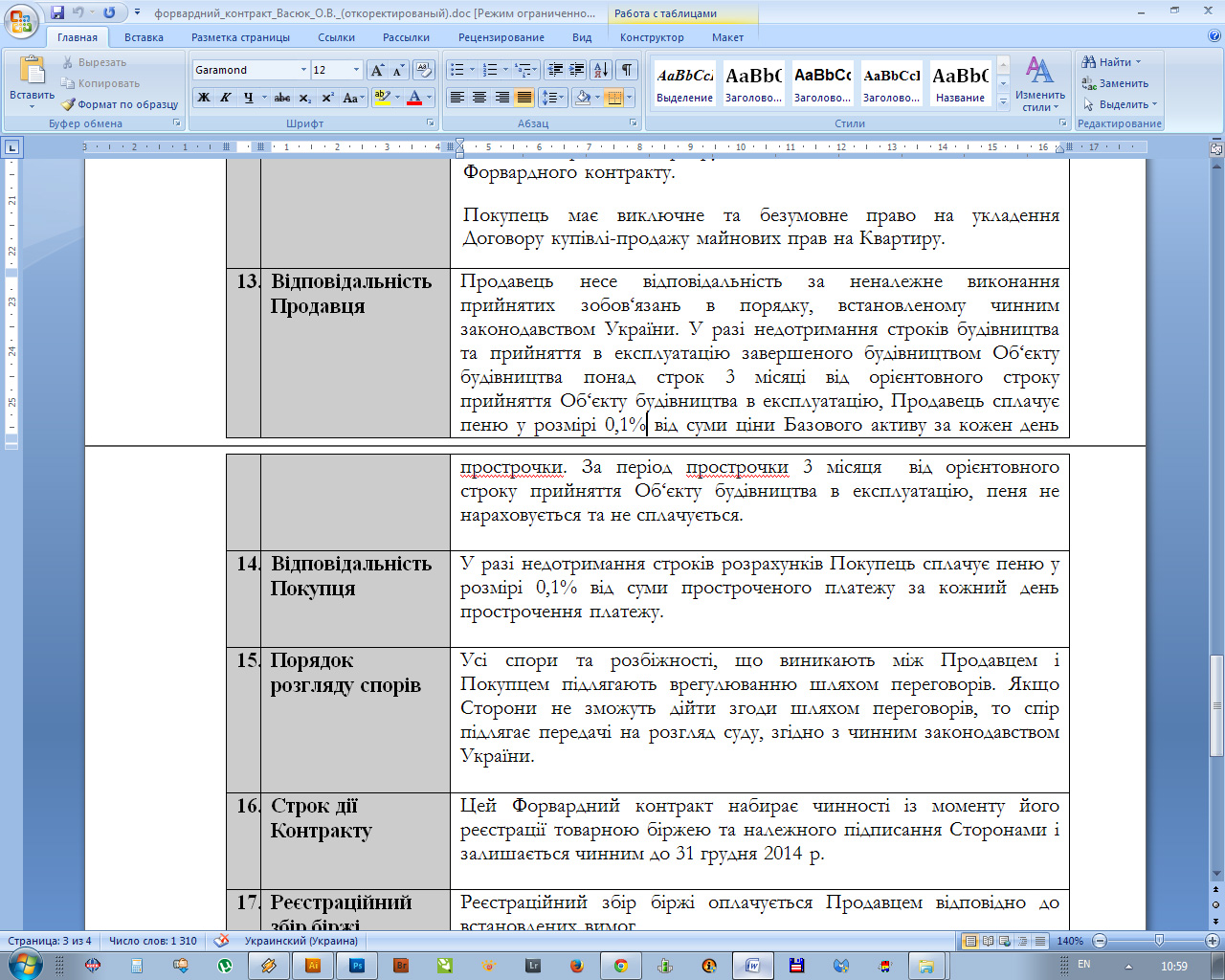The width and height of the screenshot is (1225, 980).
Task: Switch to the Вставка ribbon tab
Action: tap(144, 37)
